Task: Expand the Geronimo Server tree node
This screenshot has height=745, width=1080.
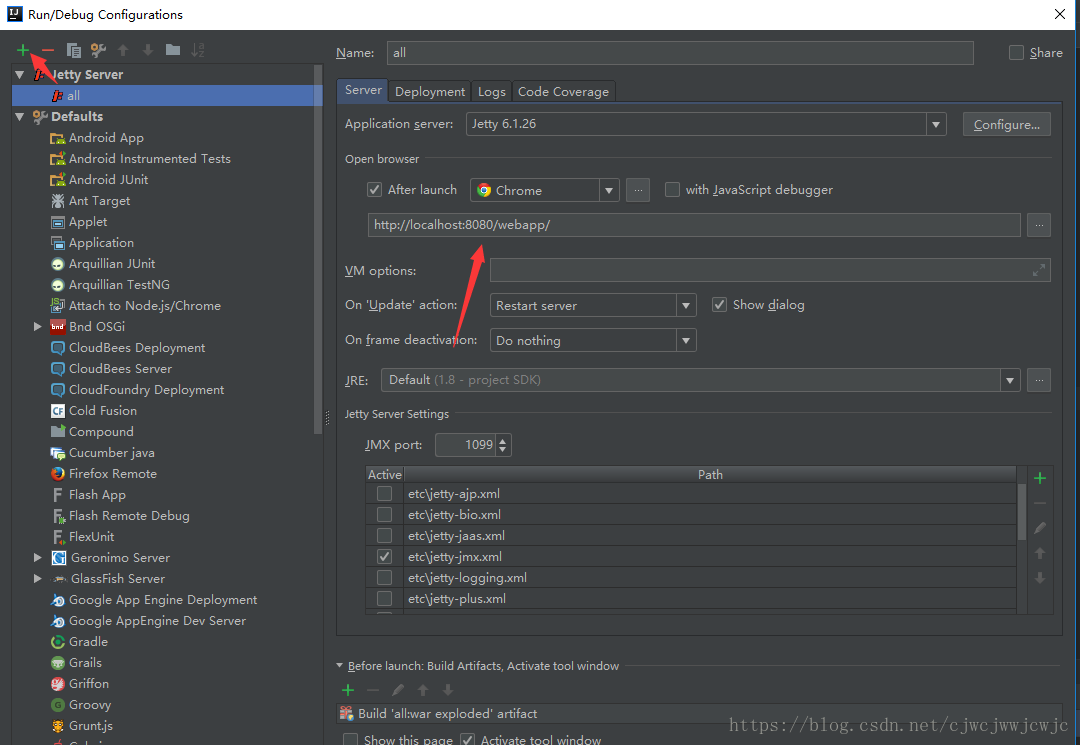Action: click(38, 558)
